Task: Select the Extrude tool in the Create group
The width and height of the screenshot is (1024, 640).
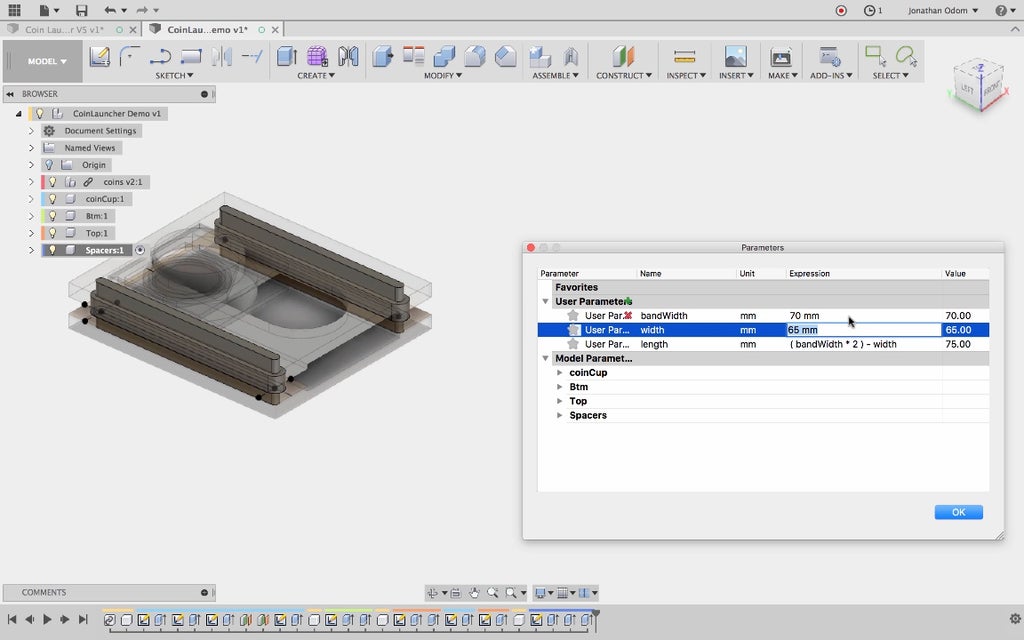Action: (x=287, y=57)
